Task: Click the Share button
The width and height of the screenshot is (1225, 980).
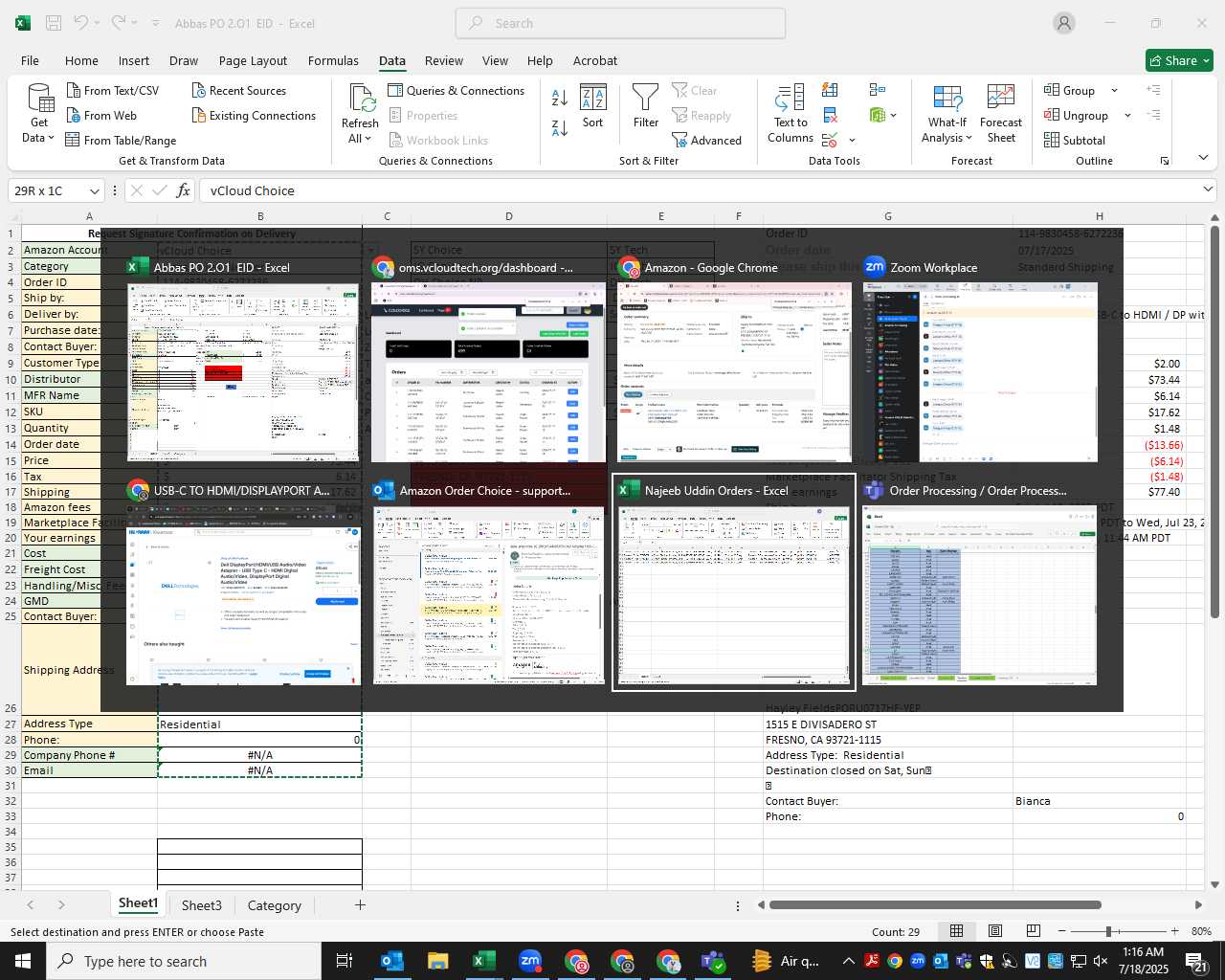Action: (1179, 60)
